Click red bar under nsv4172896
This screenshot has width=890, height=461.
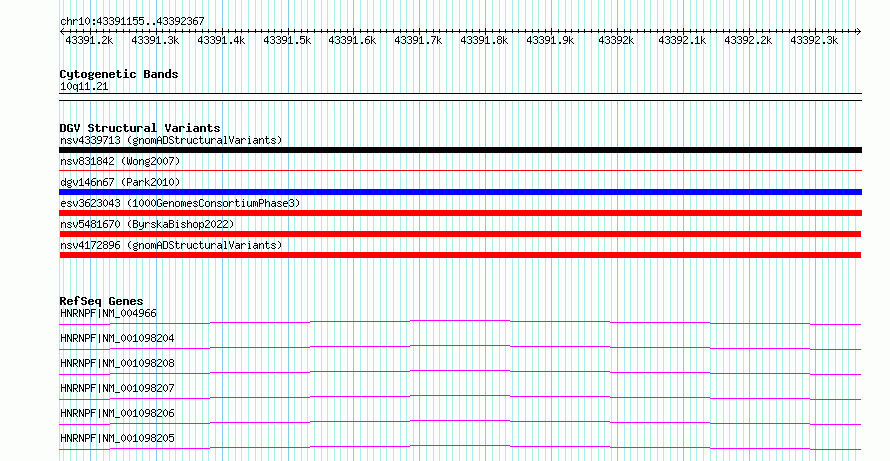point(460,255)
